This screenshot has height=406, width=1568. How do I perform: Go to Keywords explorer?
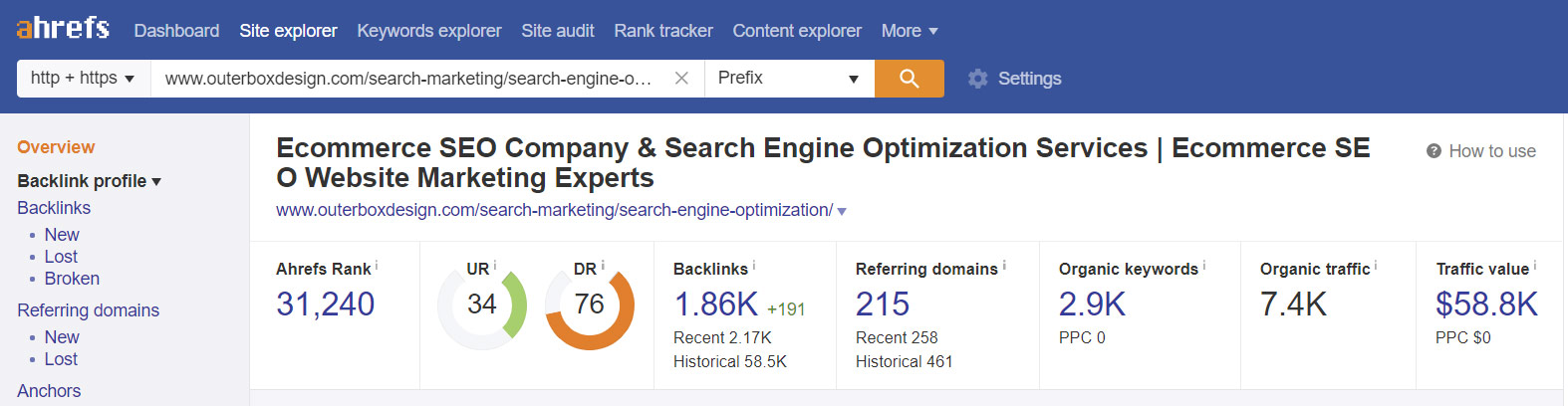pos(429,31)
